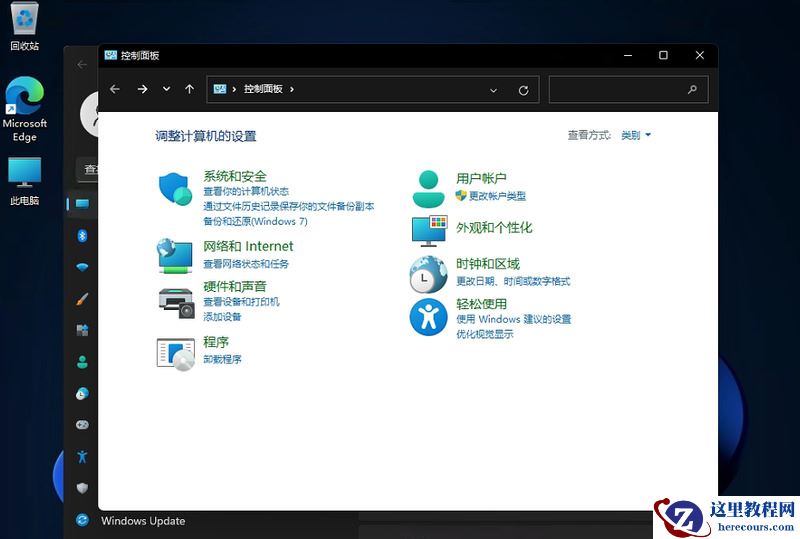This screenshot has height=539, width=800.
Task: Select Time & language icon in Settings sidebar
Action: pos(82,394)
